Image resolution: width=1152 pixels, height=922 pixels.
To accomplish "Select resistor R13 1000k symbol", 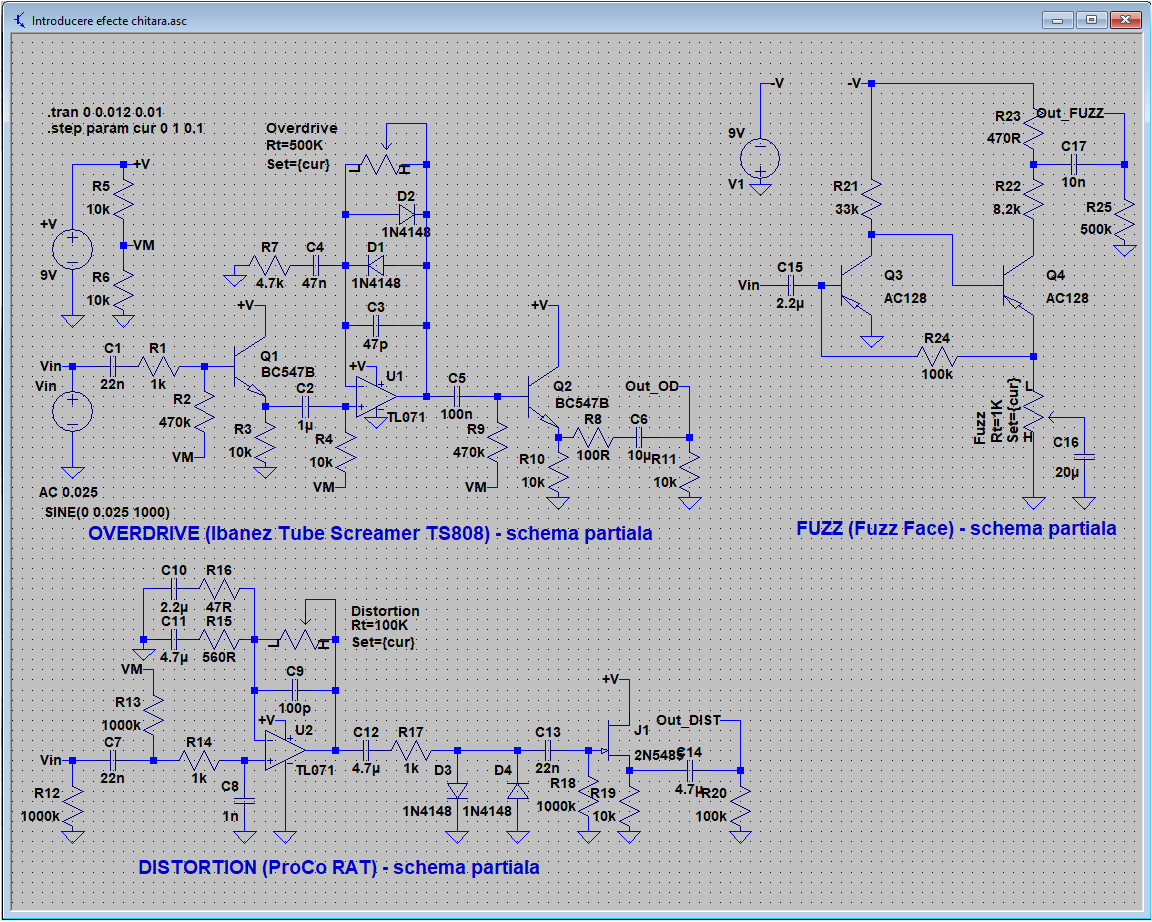I will pyautogui.click(x=153, y=714).
